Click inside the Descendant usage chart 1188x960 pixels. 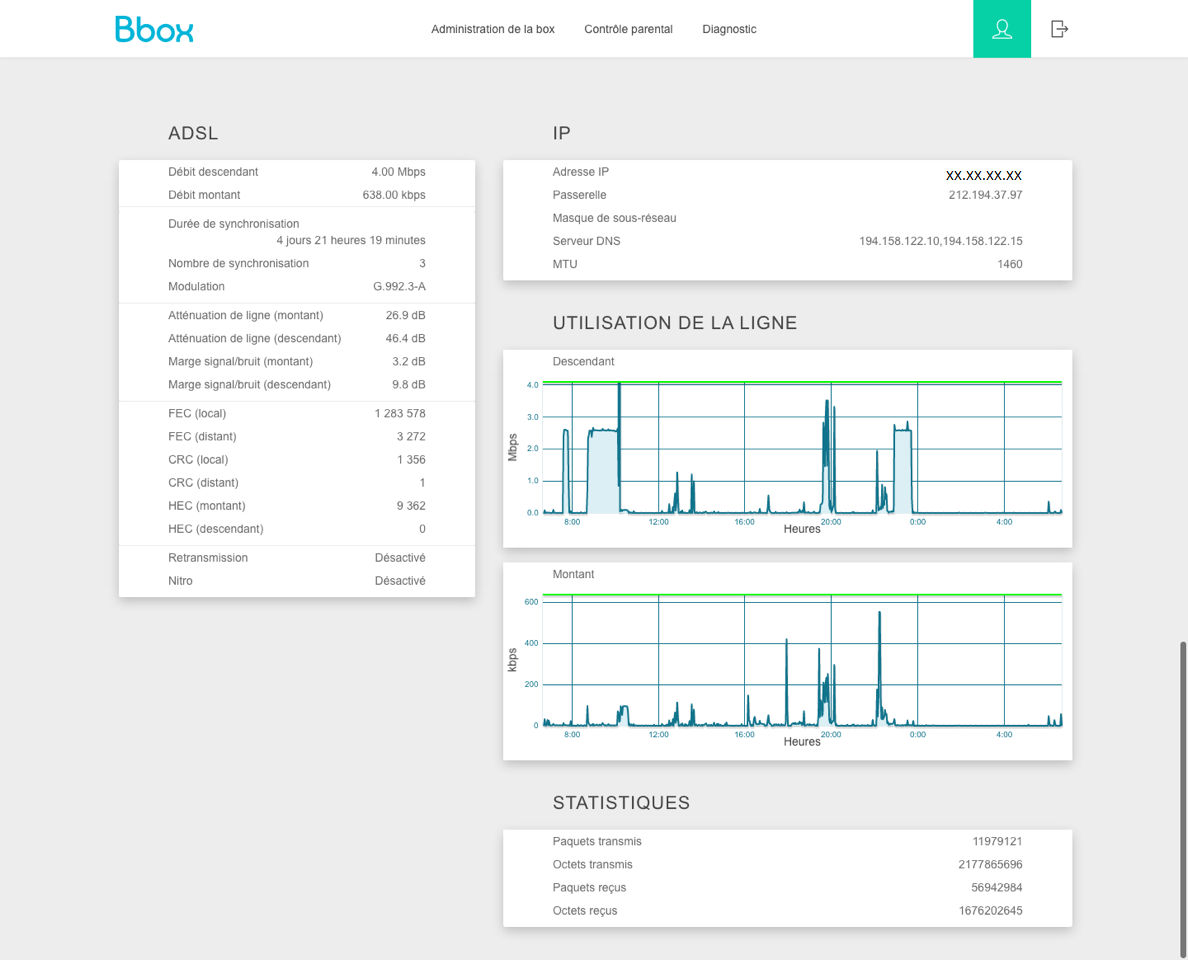(800, 448)
